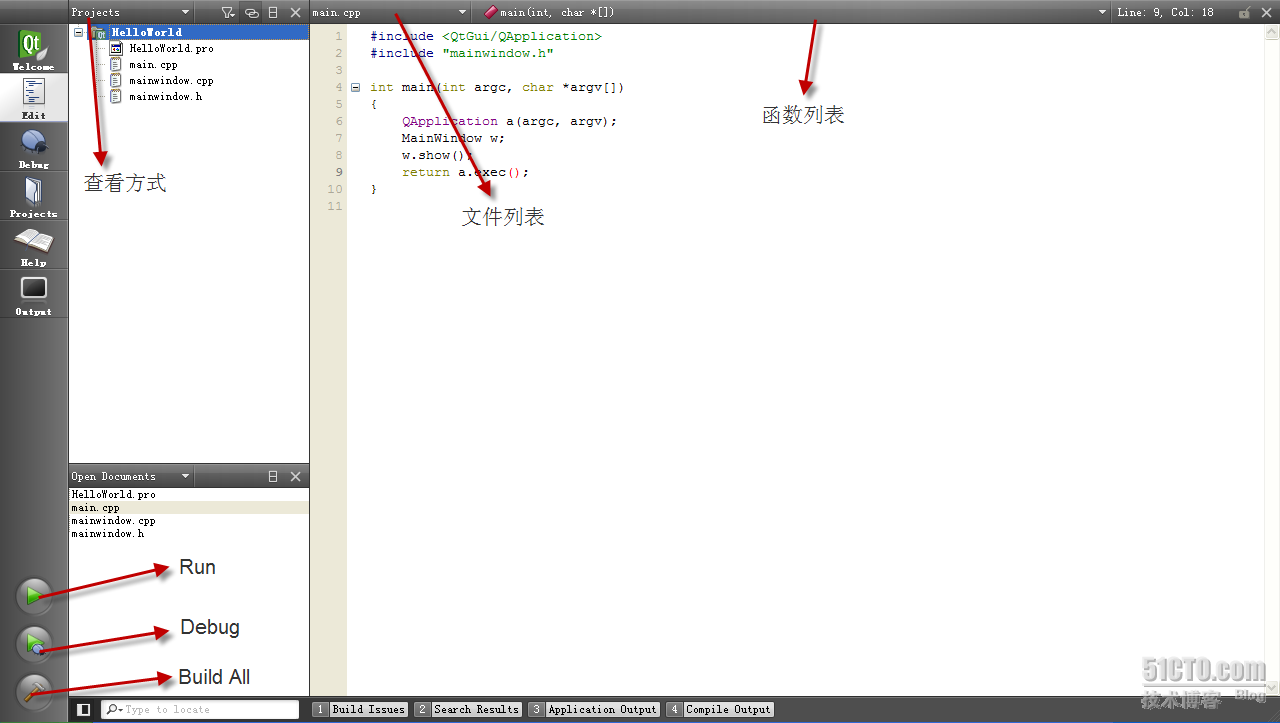Toggle the sidebar visibility button

point(84,709)
